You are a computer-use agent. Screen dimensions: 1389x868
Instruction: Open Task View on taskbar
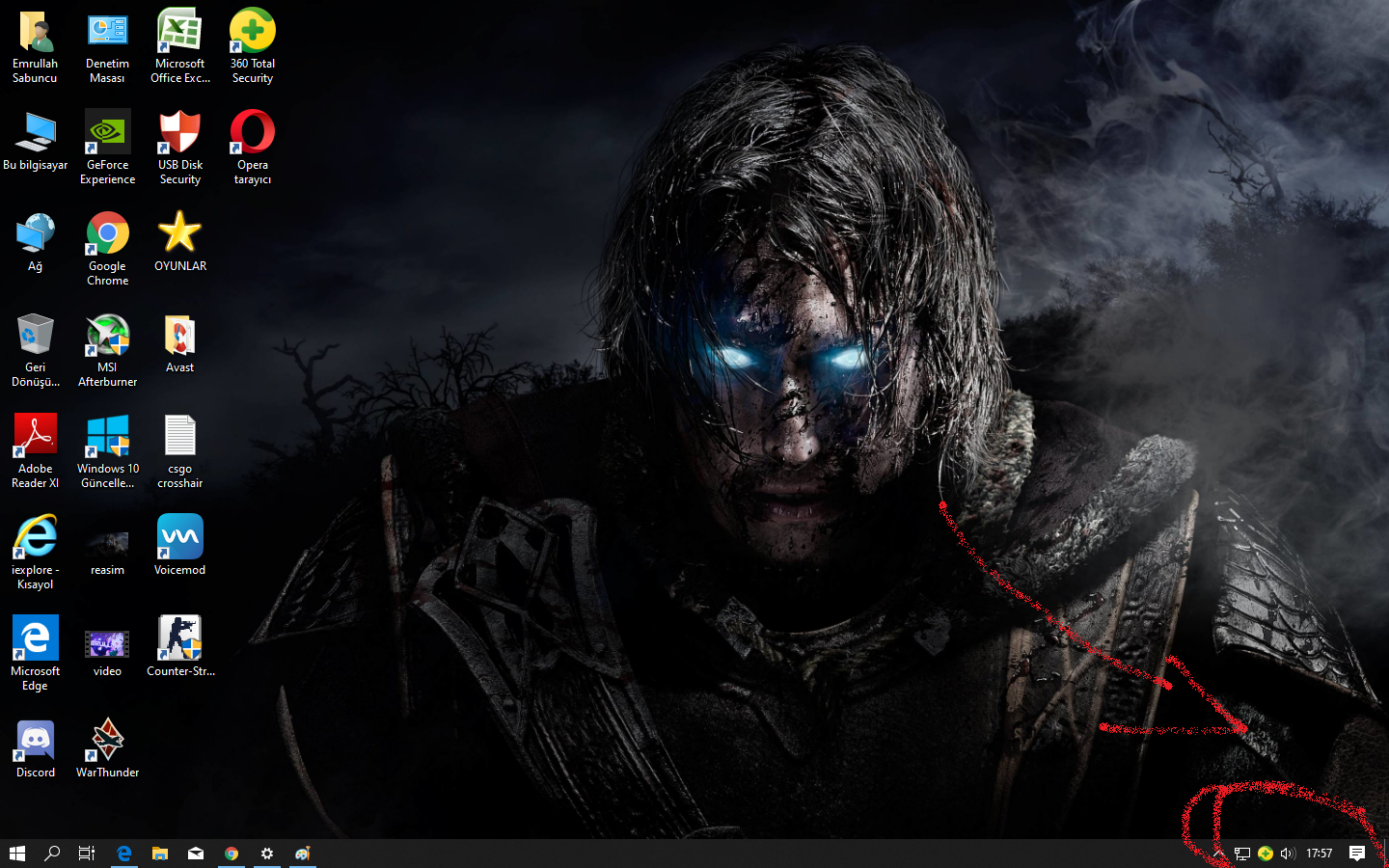(x=87, y=854)
